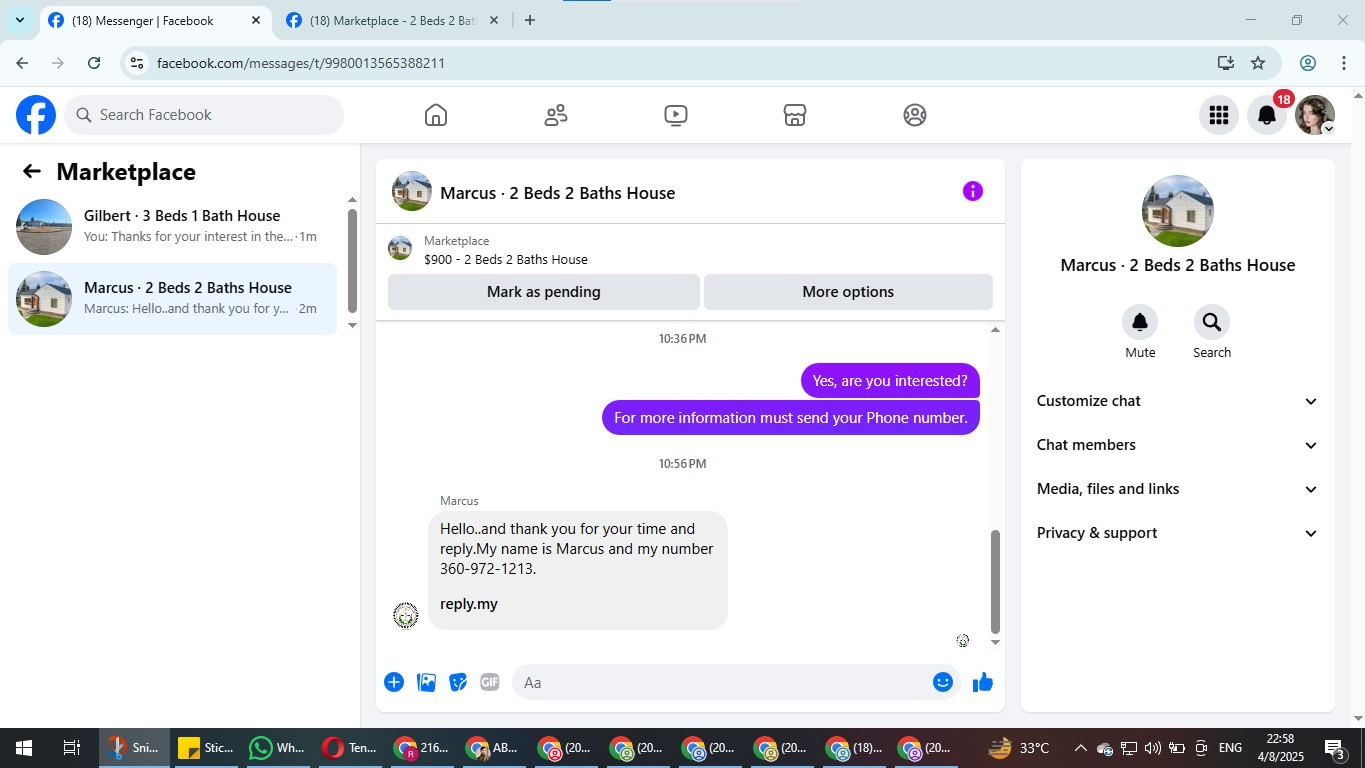Open WhatsApp from the taskbar
The height and width of the screenshot is (768, 1365).
tap(279, 748)
